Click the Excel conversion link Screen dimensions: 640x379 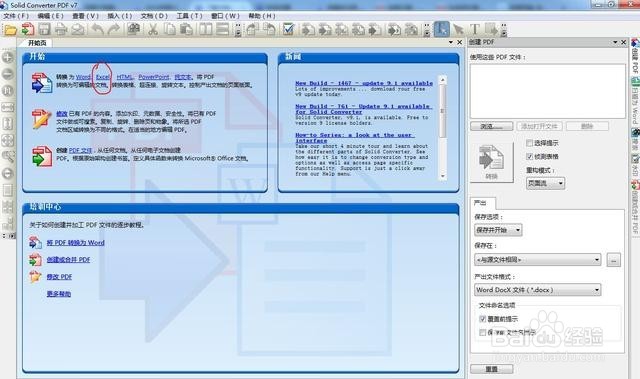click(103, 77)
